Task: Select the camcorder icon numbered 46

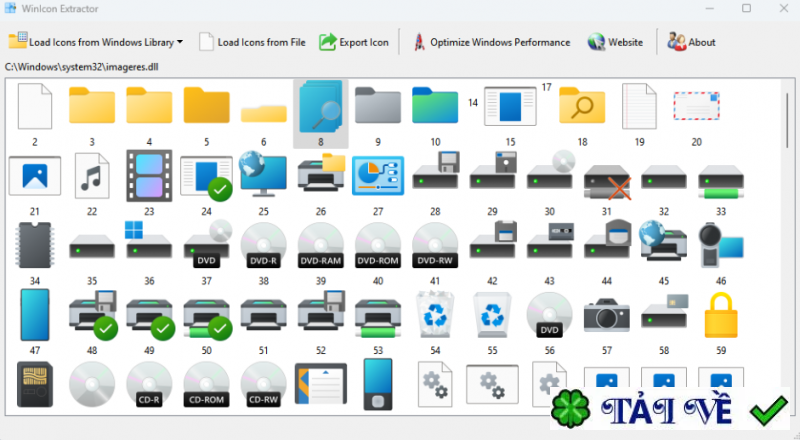Action: click(x=721, y=245)
